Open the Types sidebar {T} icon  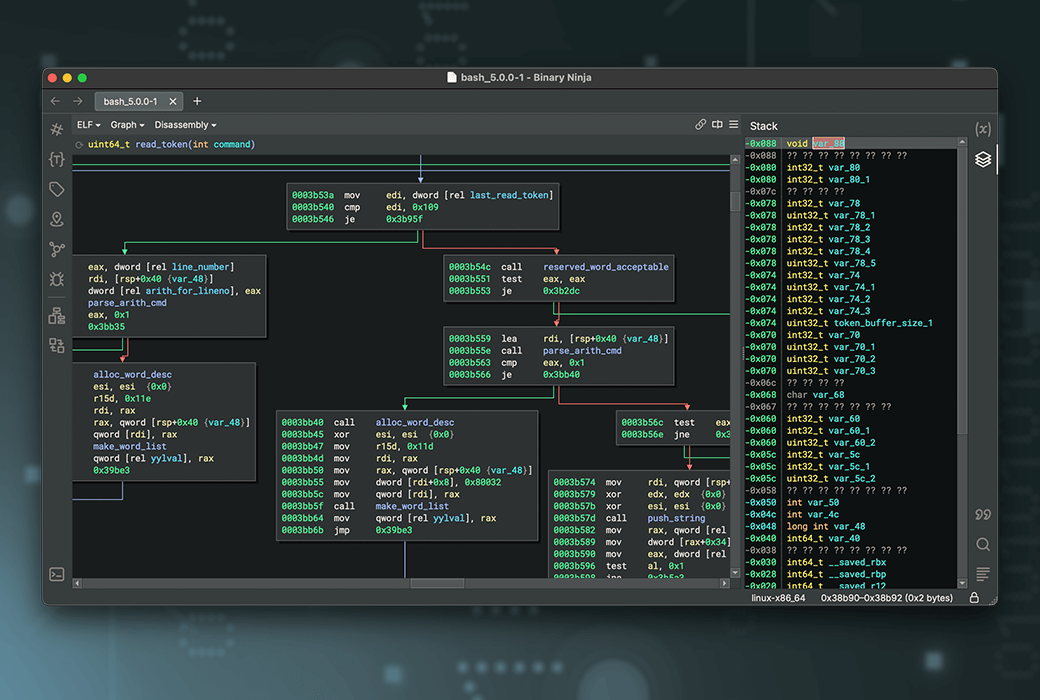57,159
